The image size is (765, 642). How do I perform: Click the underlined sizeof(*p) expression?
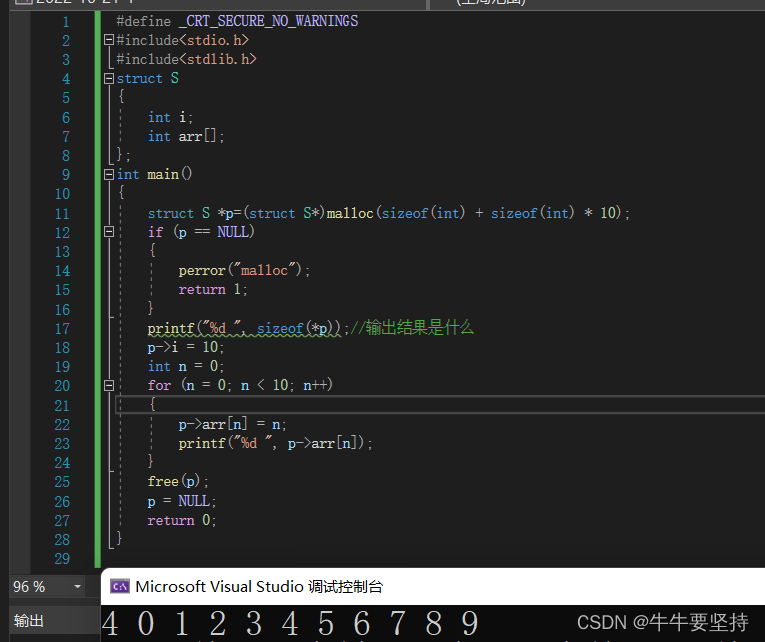299,328
